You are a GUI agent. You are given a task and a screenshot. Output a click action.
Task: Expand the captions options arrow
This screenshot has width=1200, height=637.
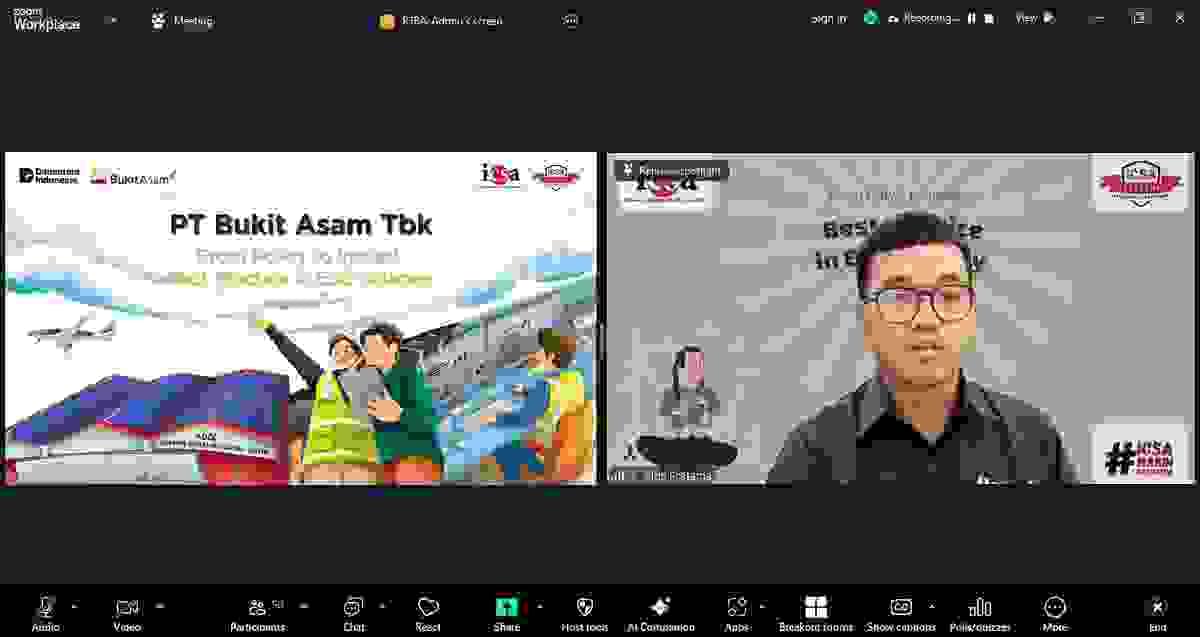[932, 606]
